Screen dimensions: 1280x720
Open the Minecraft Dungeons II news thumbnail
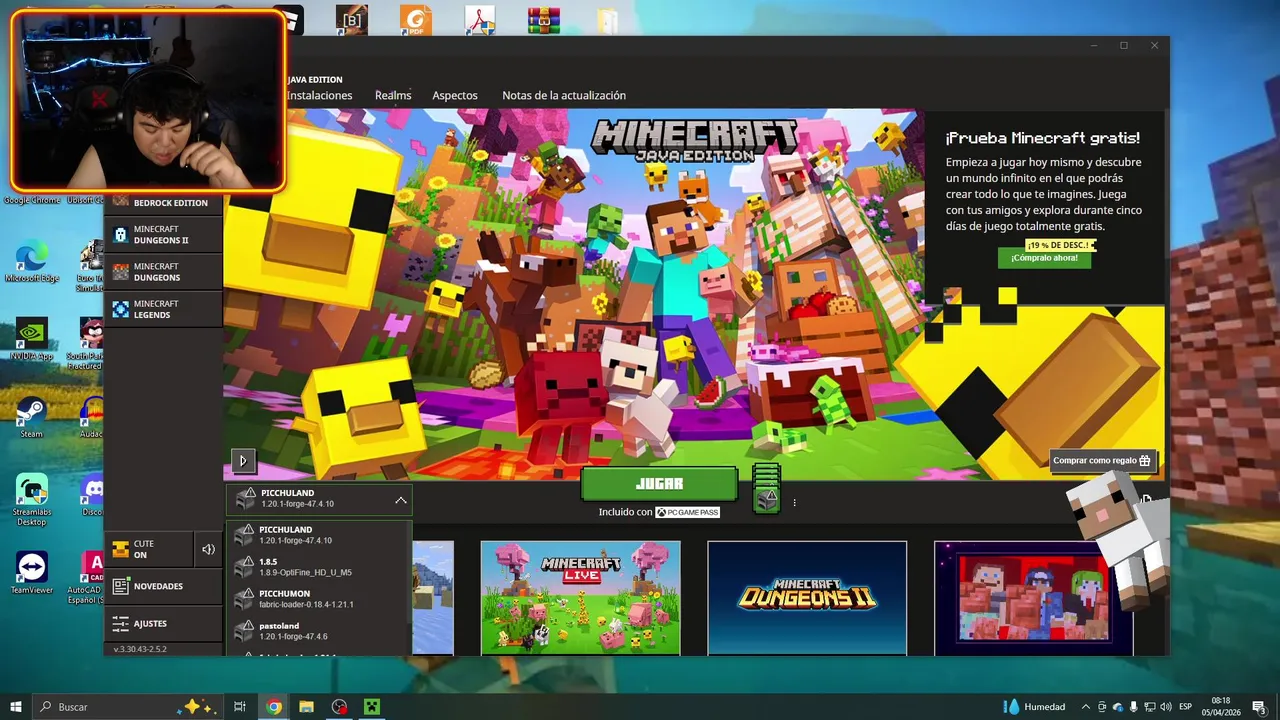pyautogui.click(x=807, y=598)
